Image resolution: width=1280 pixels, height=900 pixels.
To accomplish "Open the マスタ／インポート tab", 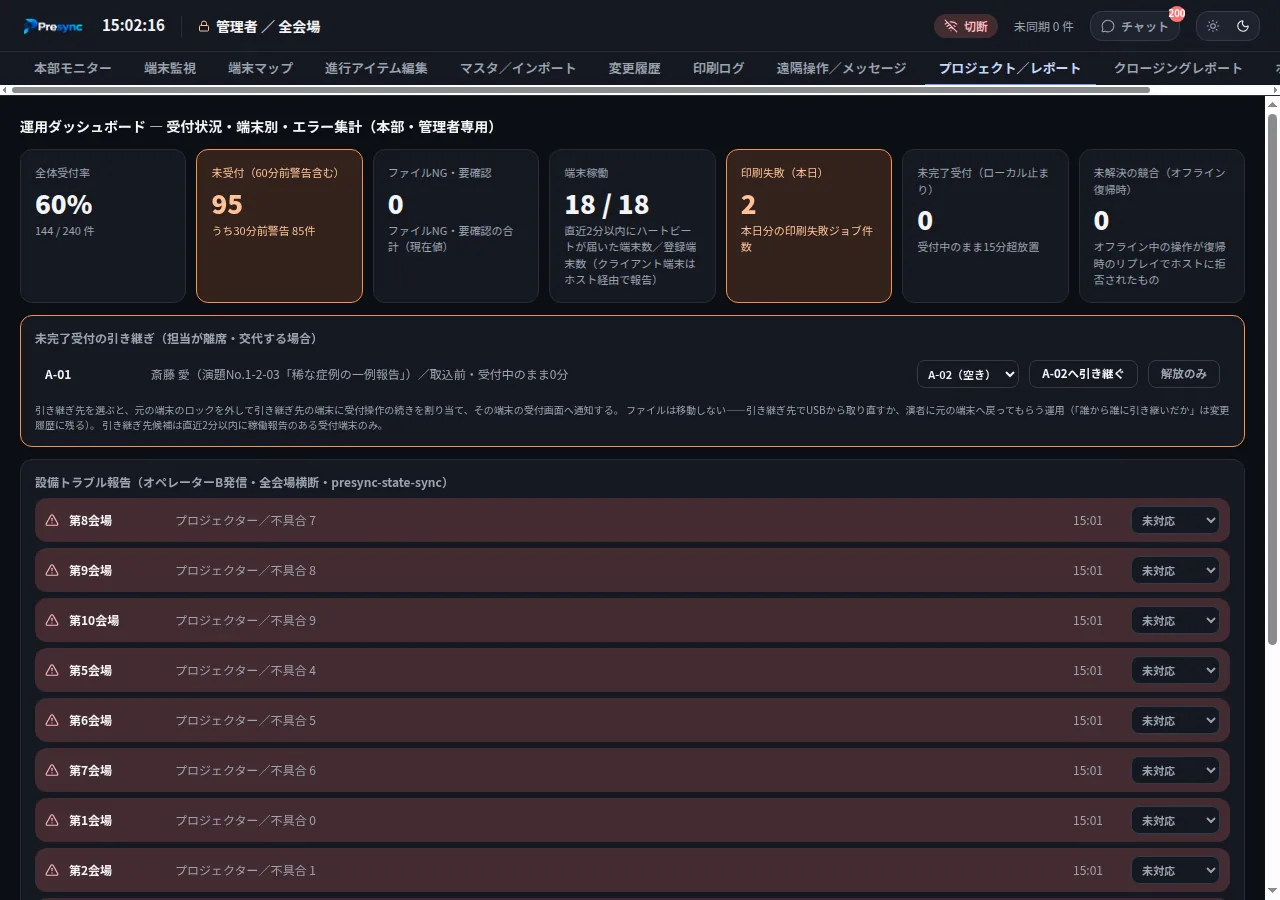I will tap(518, 68).
